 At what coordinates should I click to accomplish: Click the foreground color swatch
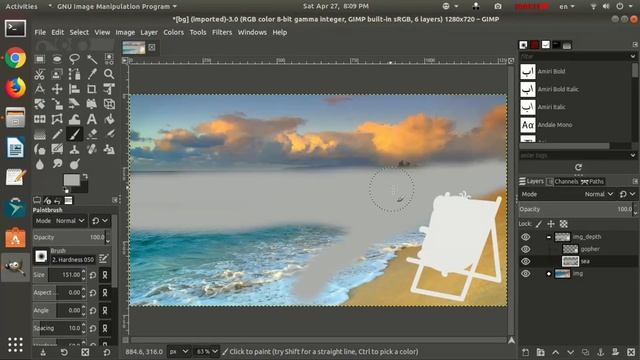[x=71, y=180]
